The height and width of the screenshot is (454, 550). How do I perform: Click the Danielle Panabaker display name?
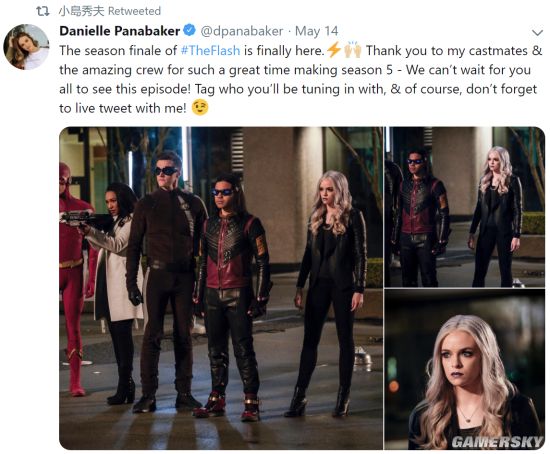pyautogui.click(x=120, y=31)
